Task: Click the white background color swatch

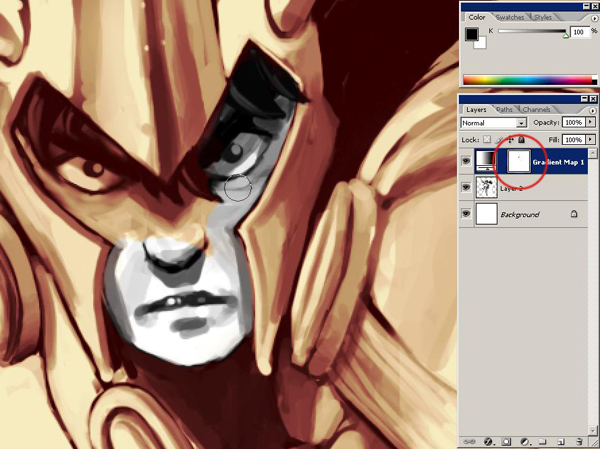Action: point(481,44)
